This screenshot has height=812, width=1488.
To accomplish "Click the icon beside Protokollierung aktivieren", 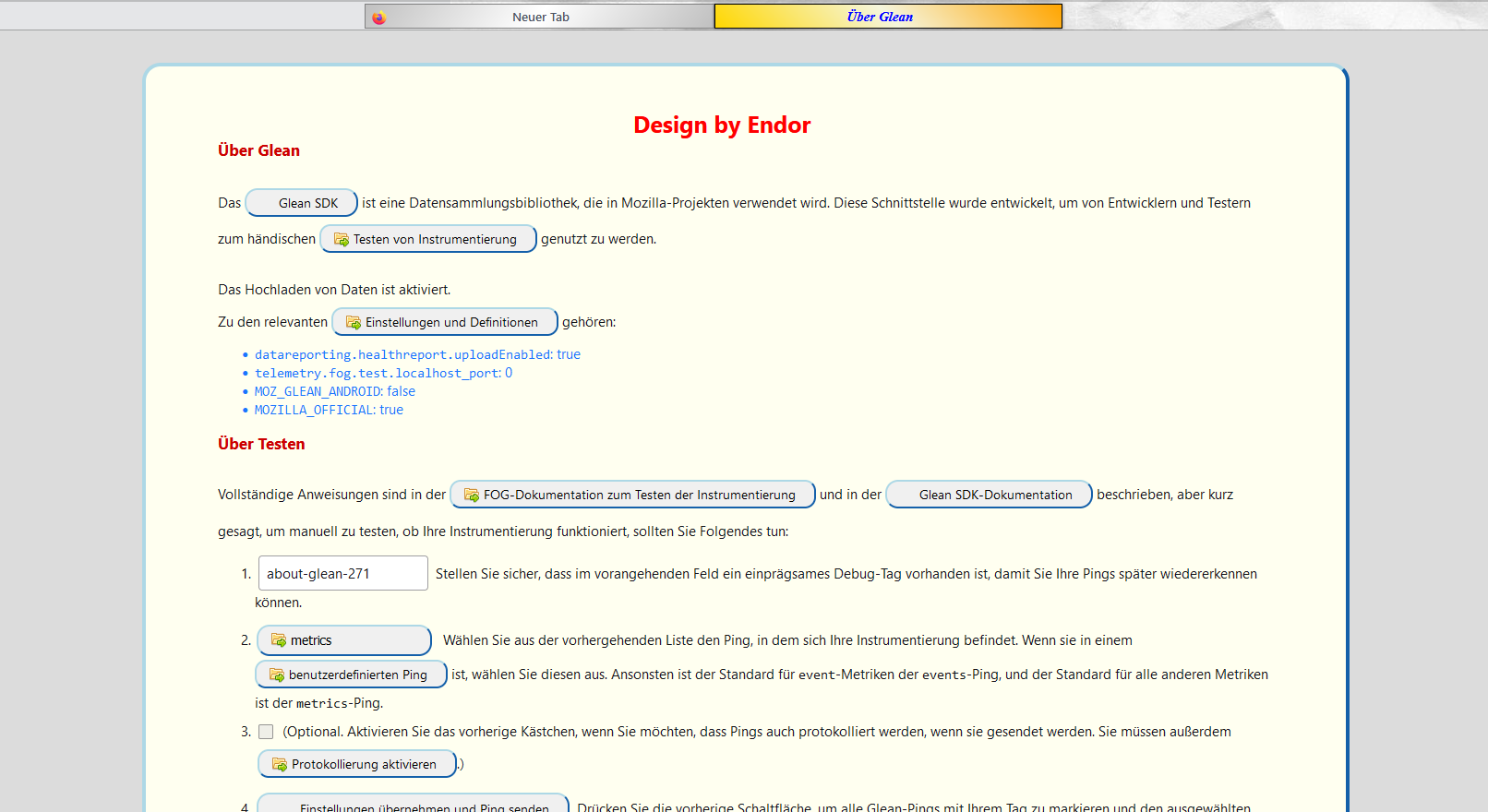I will pos(279,765).
